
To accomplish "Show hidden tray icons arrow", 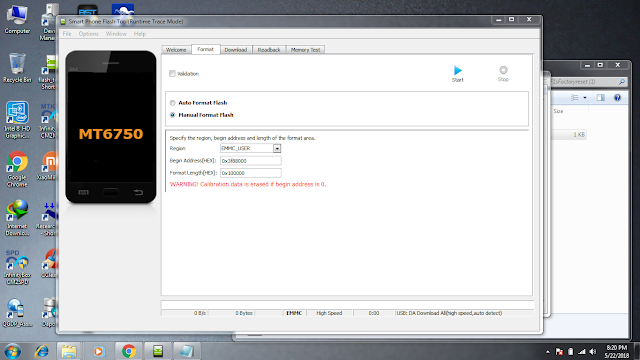I will (548, 352).
